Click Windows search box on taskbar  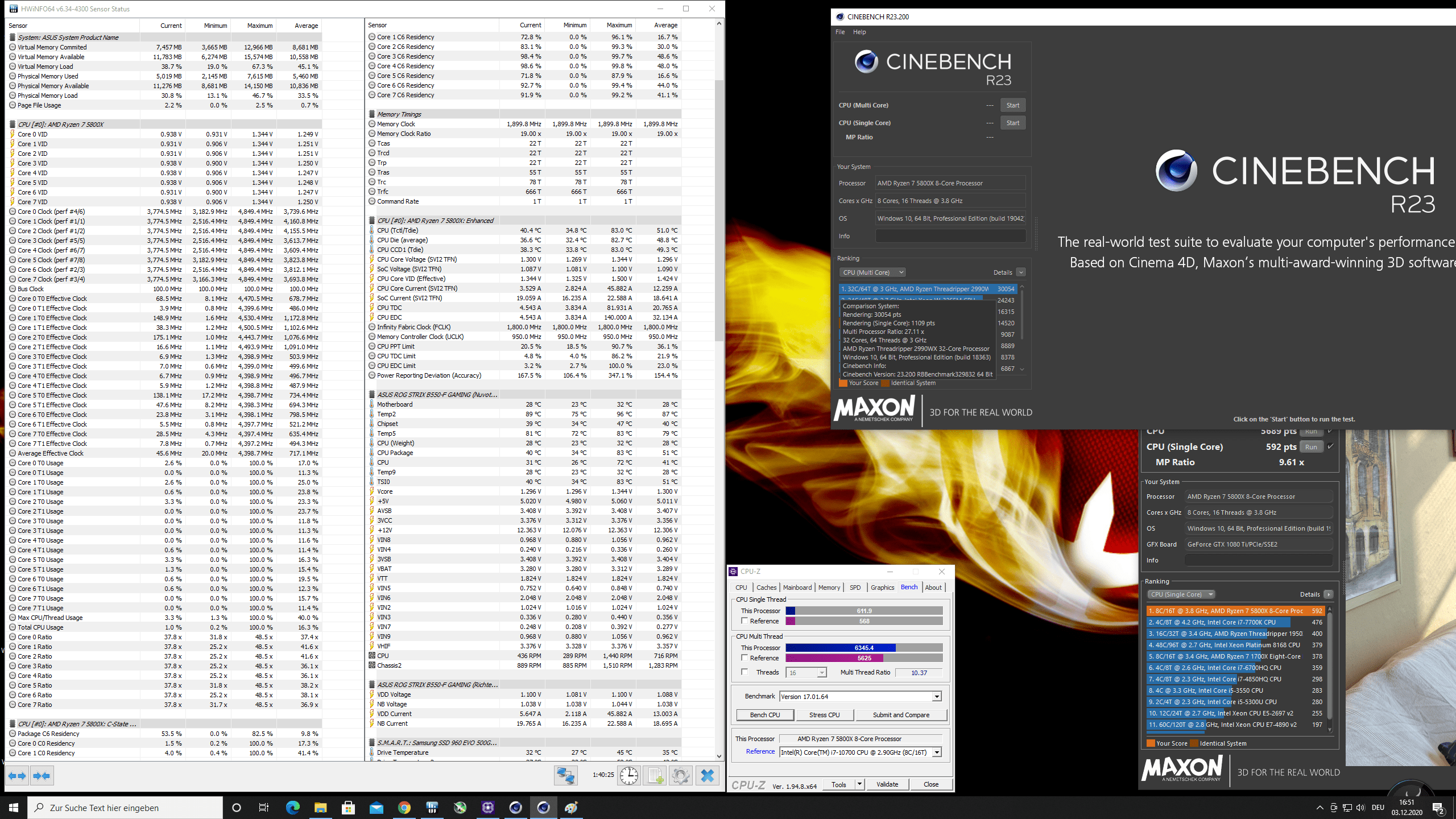click(x=125, y=808)
